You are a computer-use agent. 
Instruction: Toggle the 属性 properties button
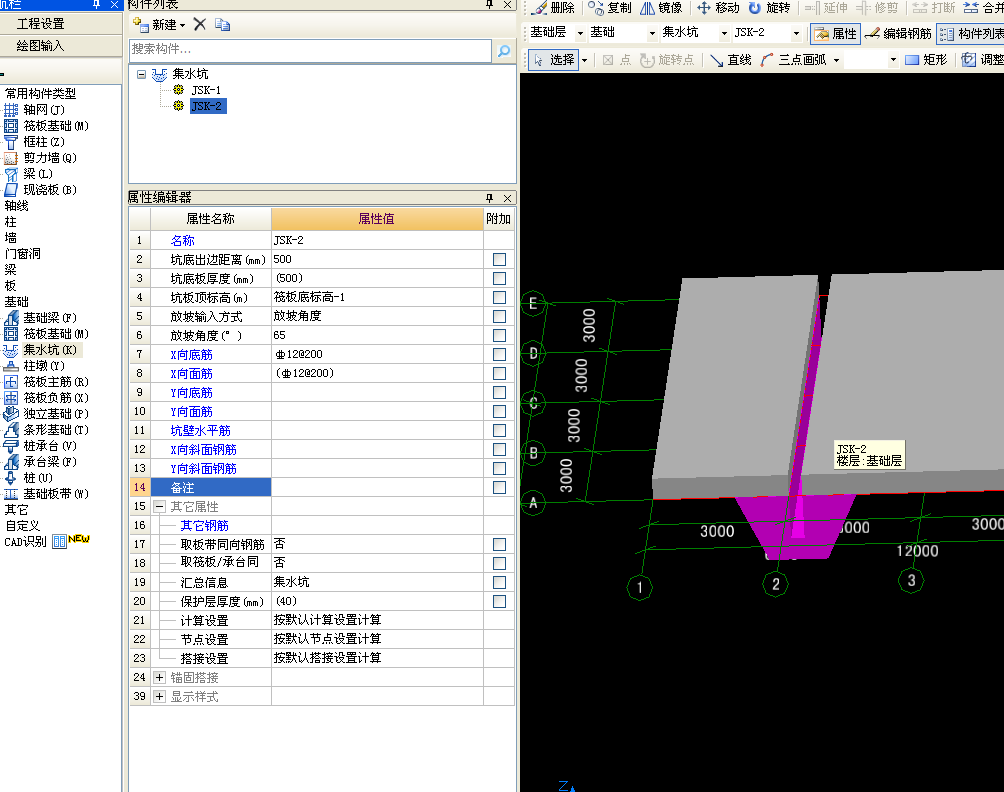coord(836,33)
